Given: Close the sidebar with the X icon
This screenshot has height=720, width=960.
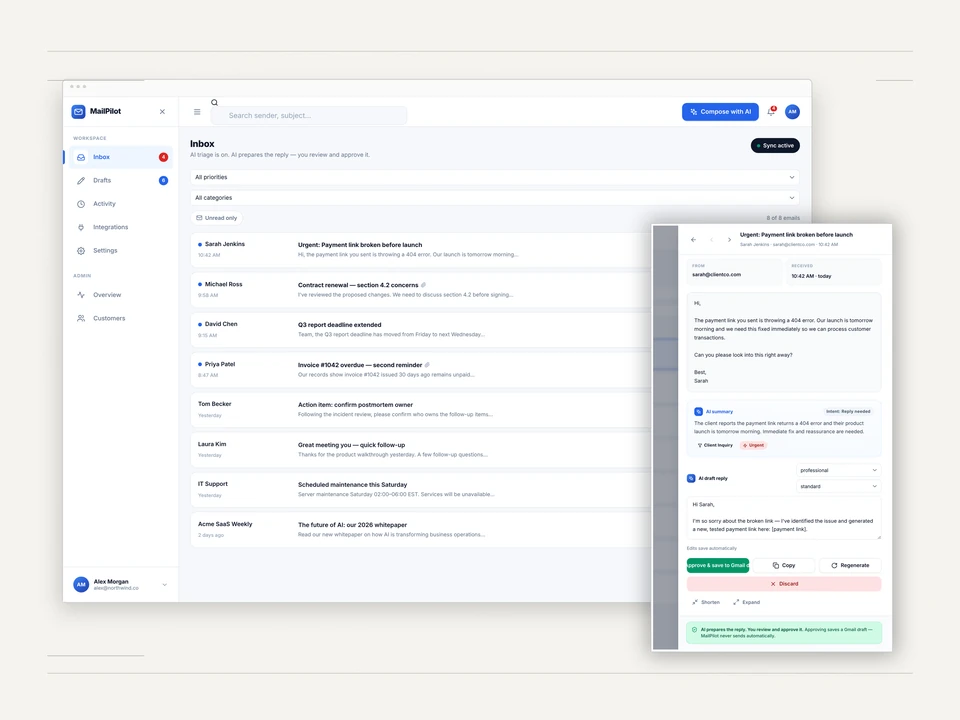Looking at the screenshot, I should click(162, 111).
